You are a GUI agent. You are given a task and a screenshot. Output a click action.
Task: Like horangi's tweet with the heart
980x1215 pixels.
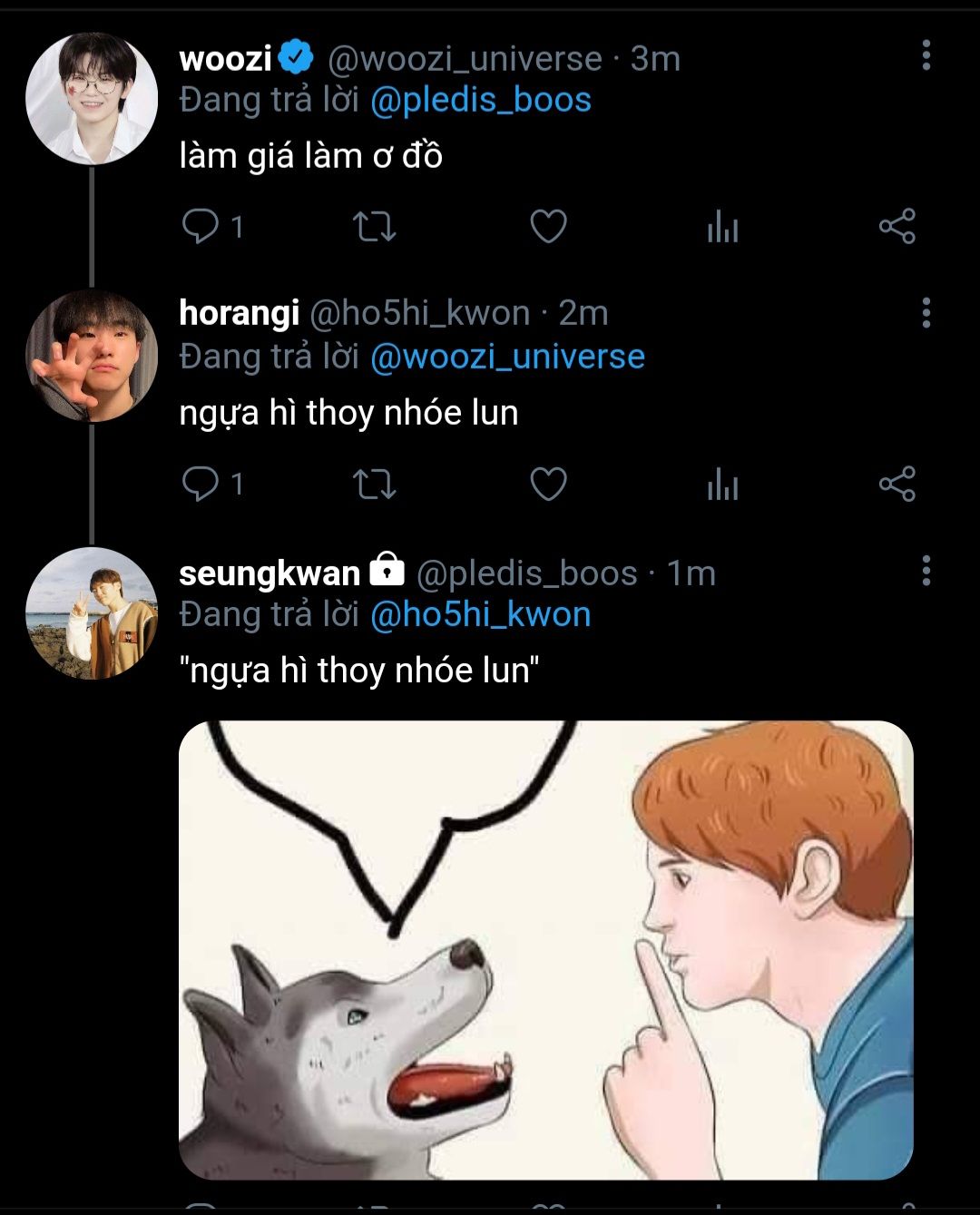548,484
